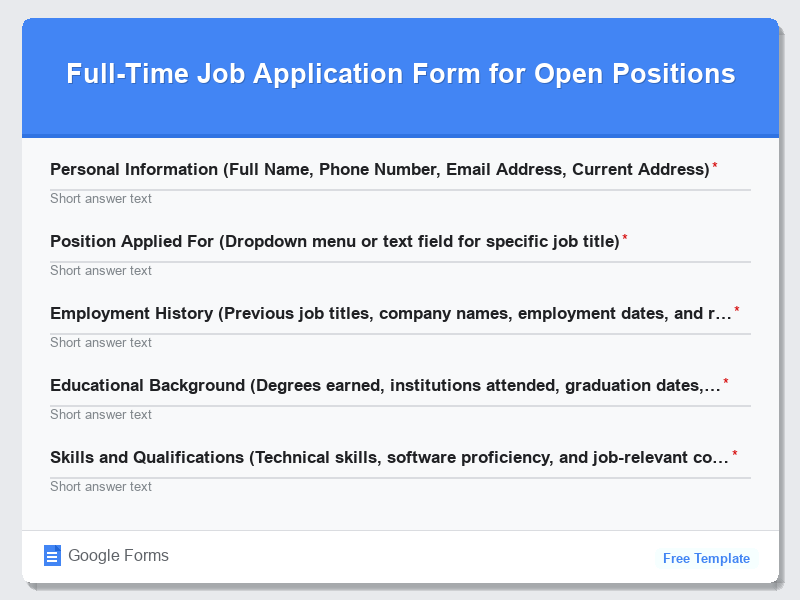The height and width of the screenshot is (600, 800).
Task: Click the required asterisk on Employment History
Action: point(737,308)
